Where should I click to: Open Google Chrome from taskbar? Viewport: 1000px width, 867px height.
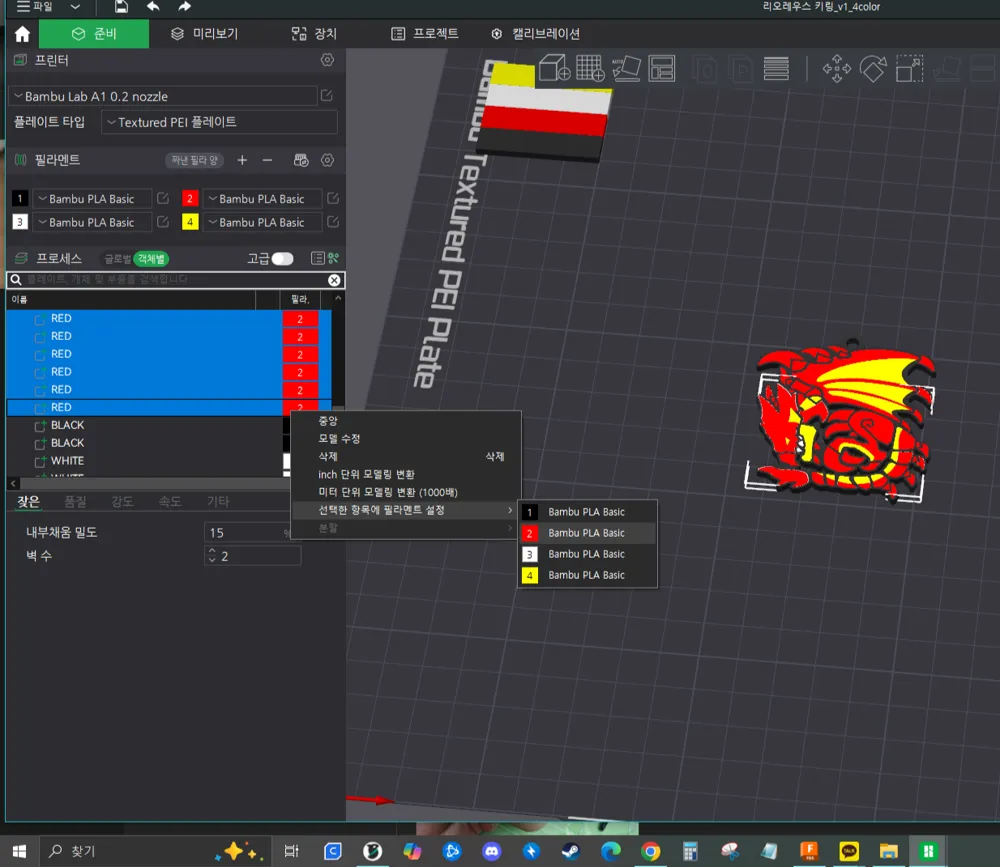[651, 851]
